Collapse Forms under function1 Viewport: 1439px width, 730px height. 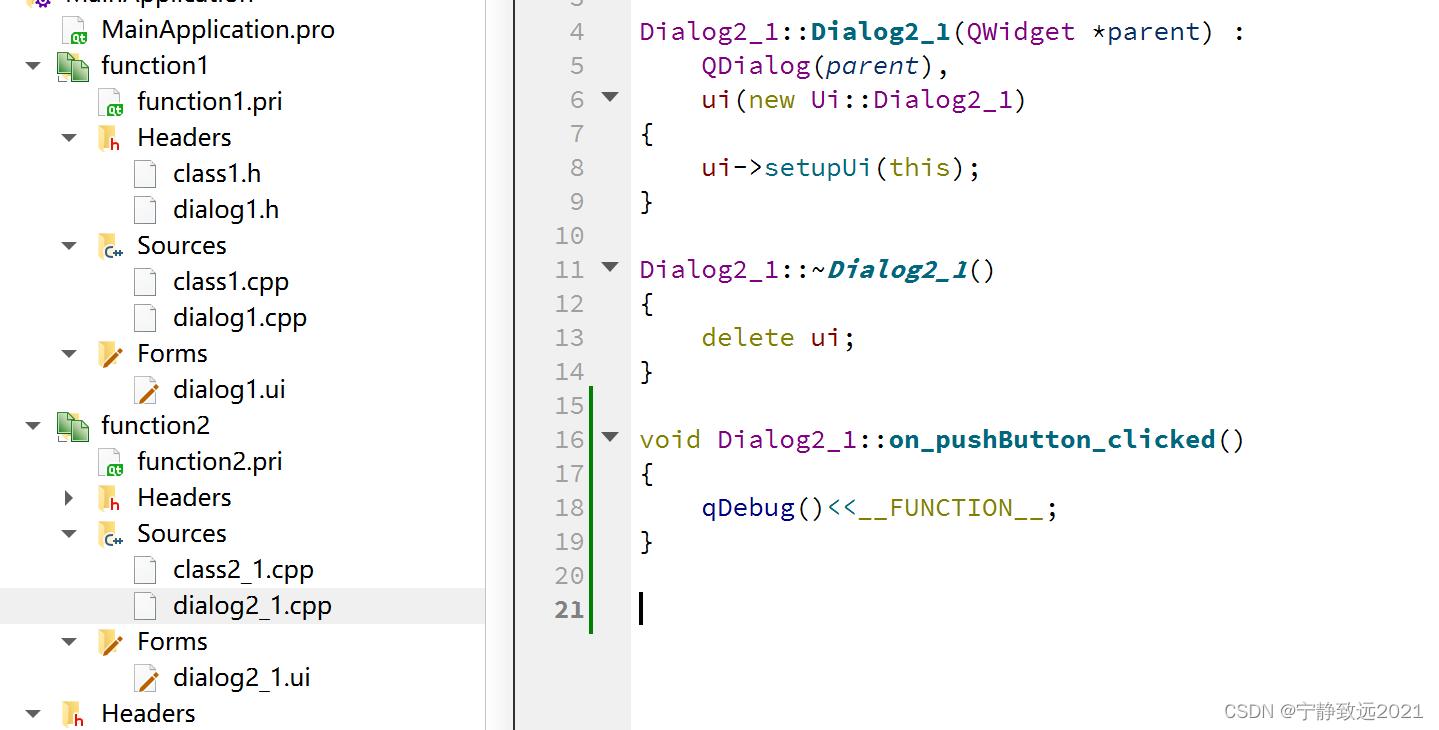coord(69,353)
